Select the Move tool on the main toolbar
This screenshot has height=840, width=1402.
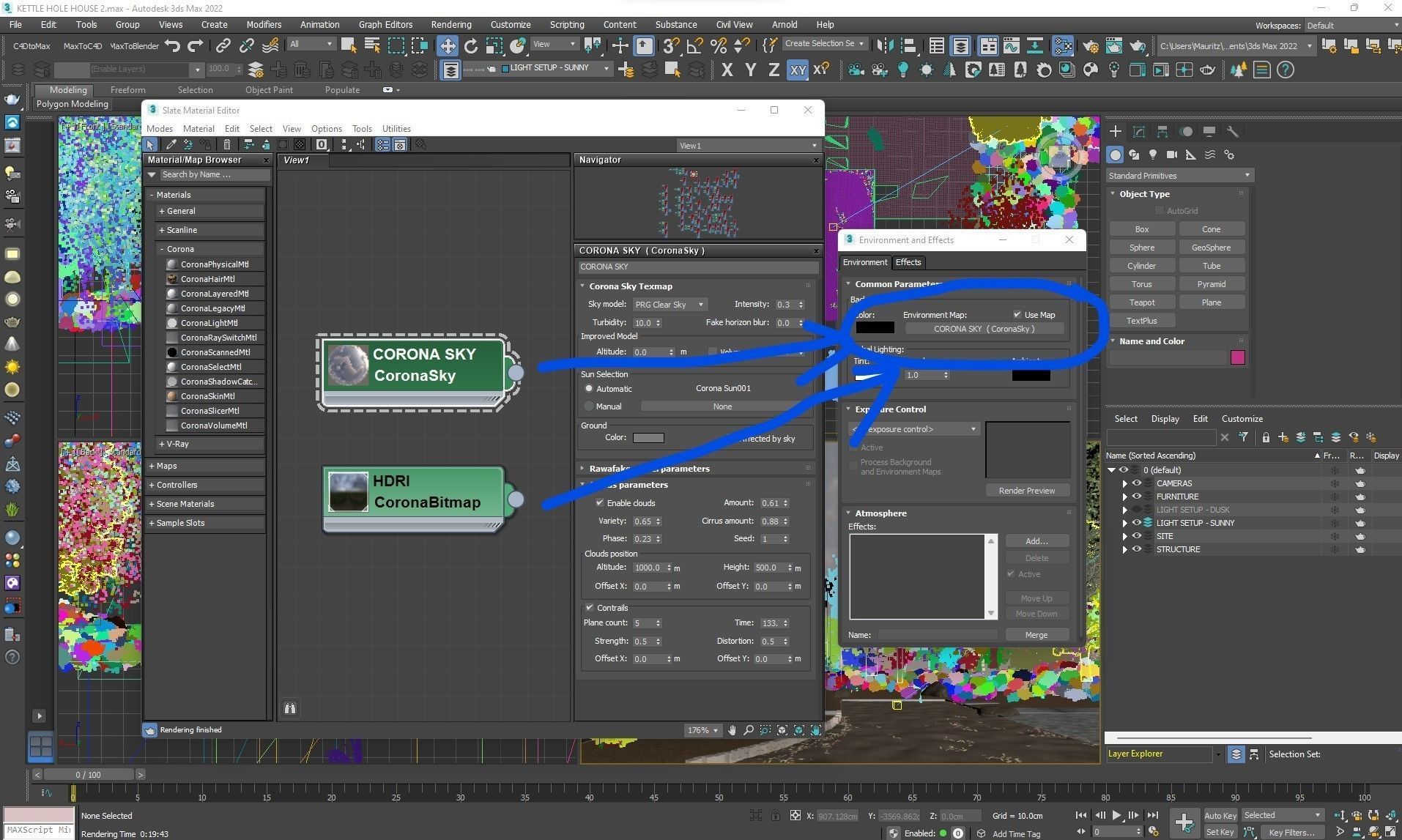[x=447, y=45]
